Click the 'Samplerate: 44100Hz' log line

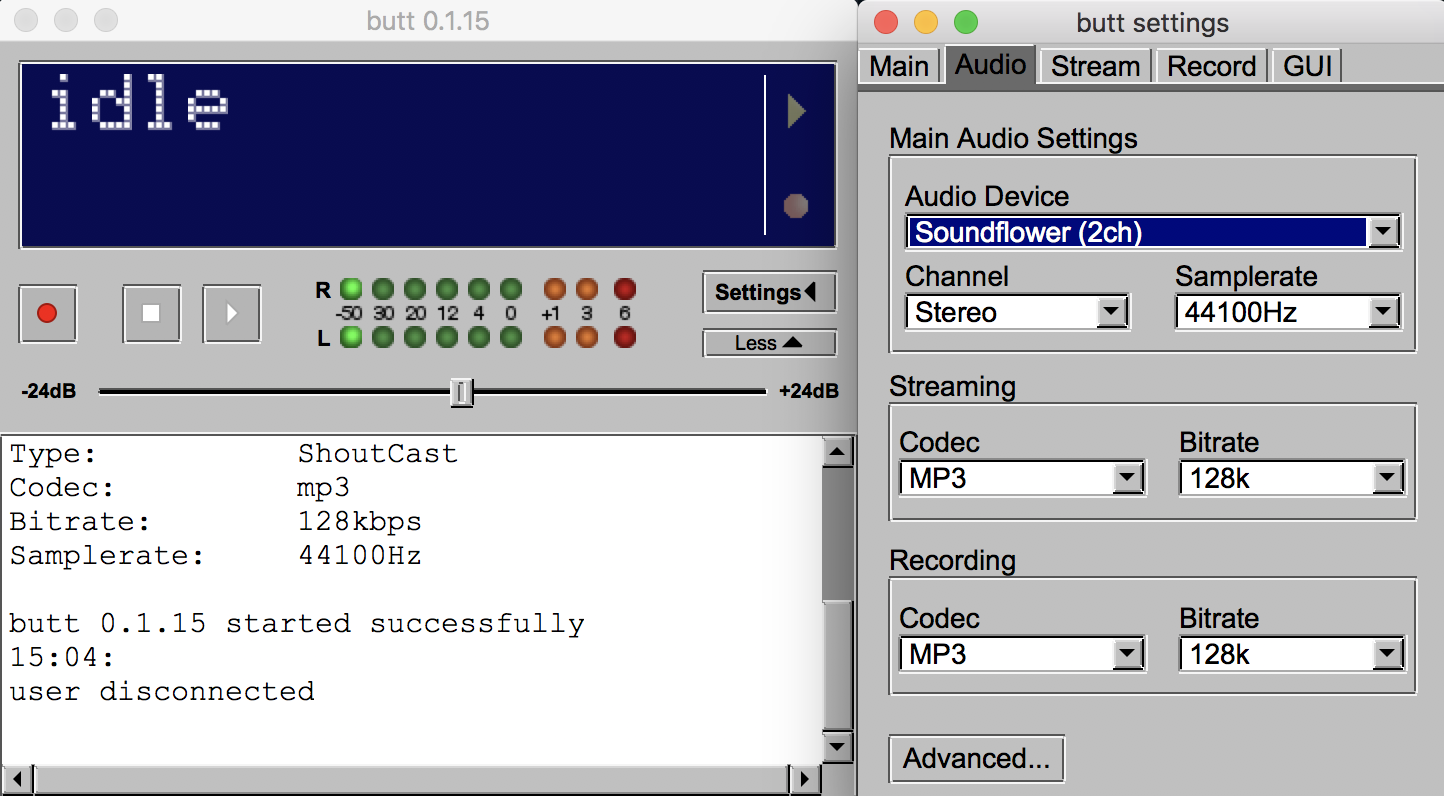215,556
